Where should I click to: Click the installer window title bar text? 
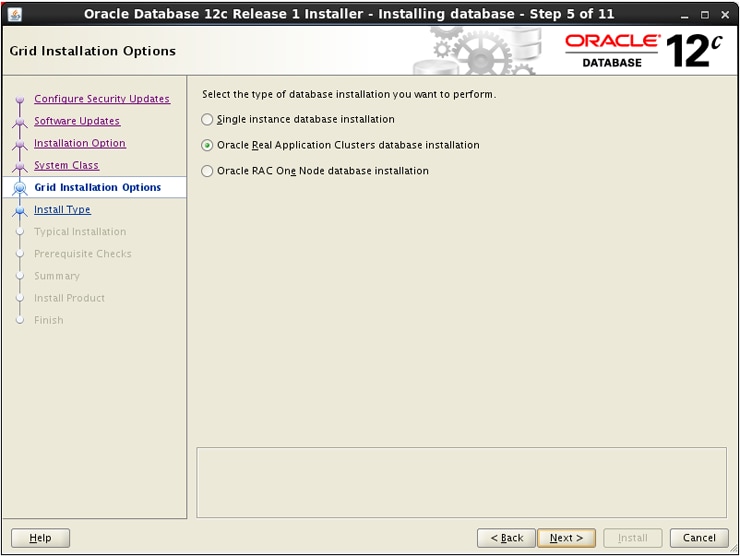click(349, 14)
